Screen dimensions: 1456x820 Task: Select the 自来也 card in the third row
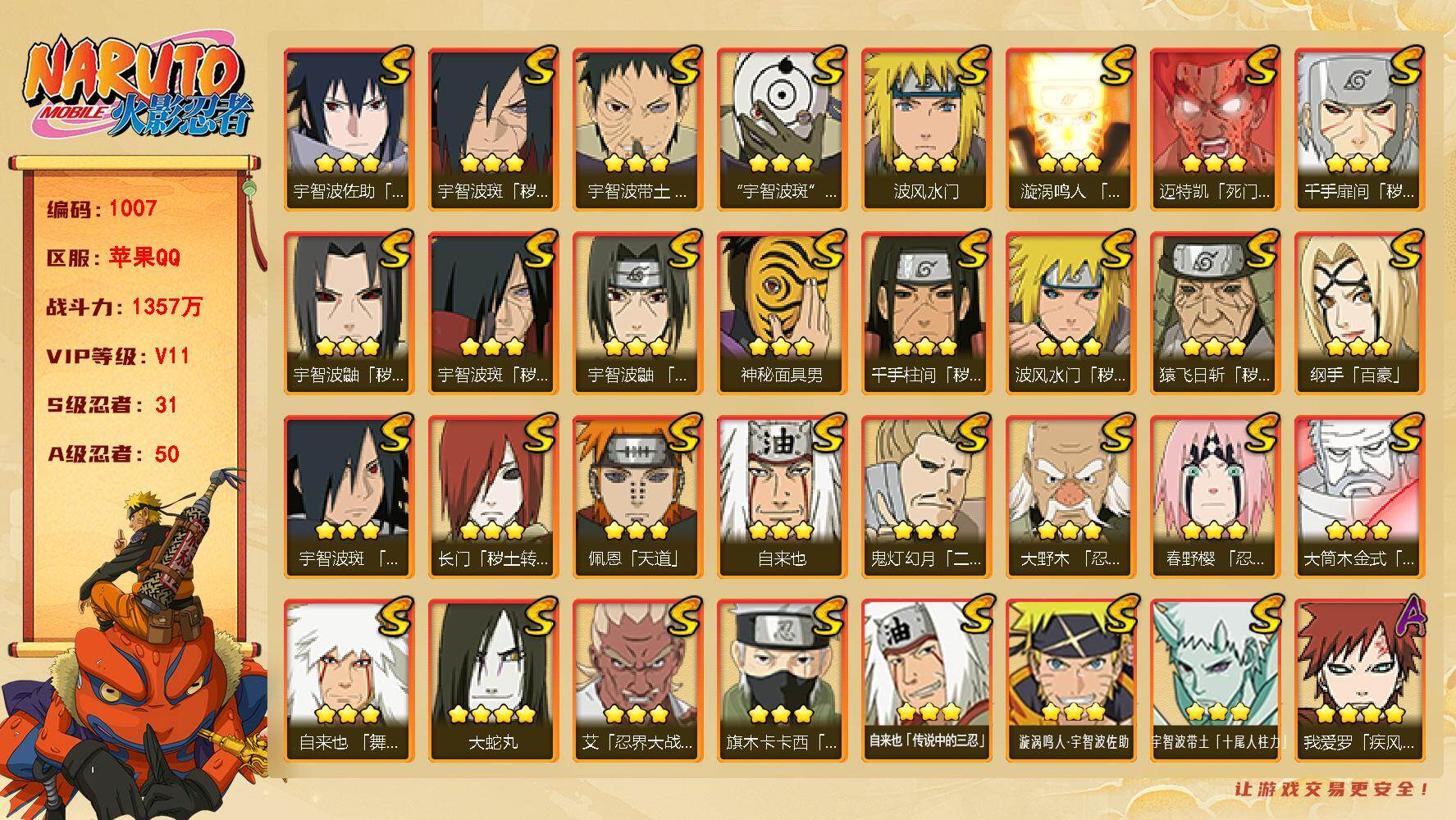[x=783, y=496]
